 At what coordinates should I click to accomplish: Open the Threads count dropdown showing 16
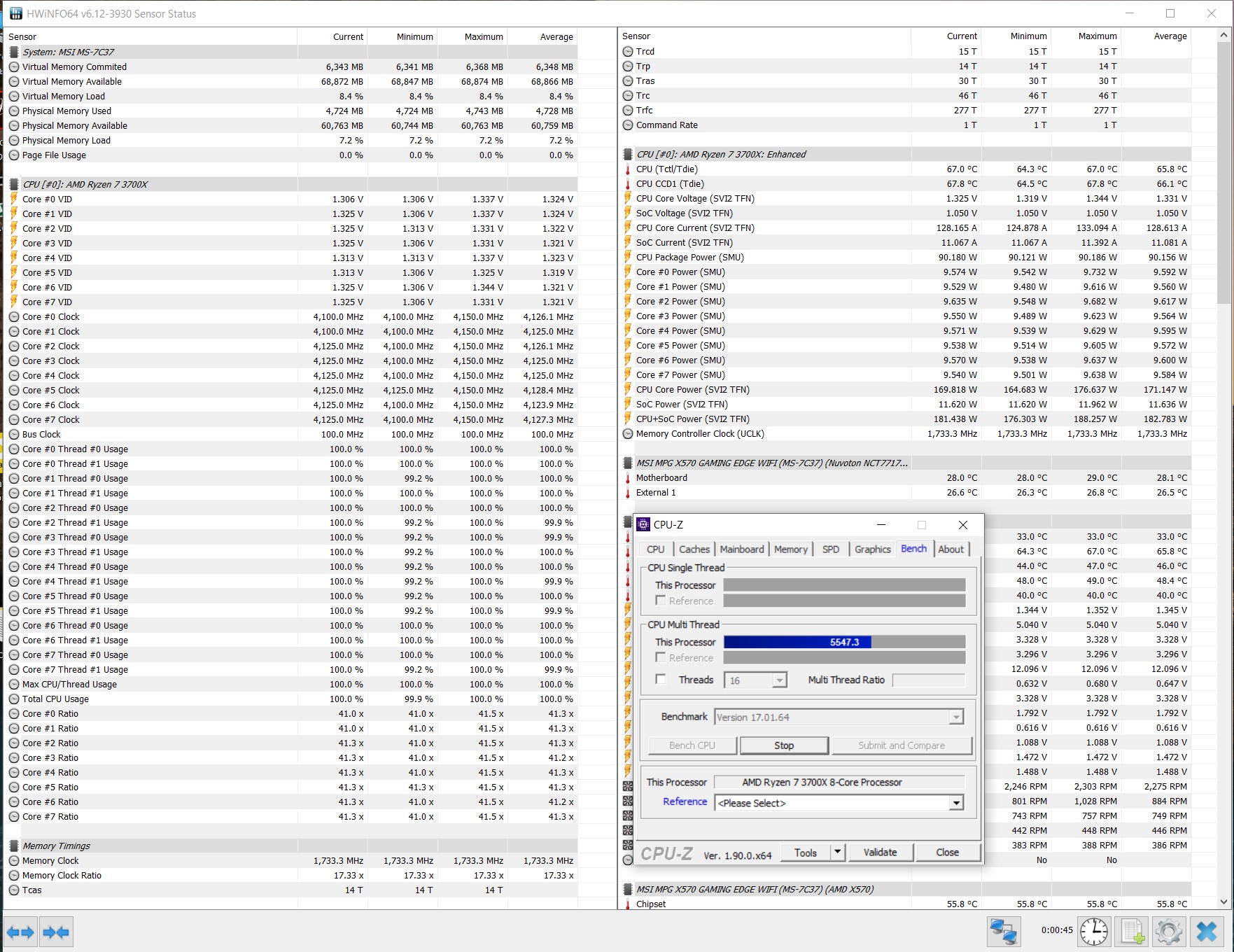click(x=779, y=680)
